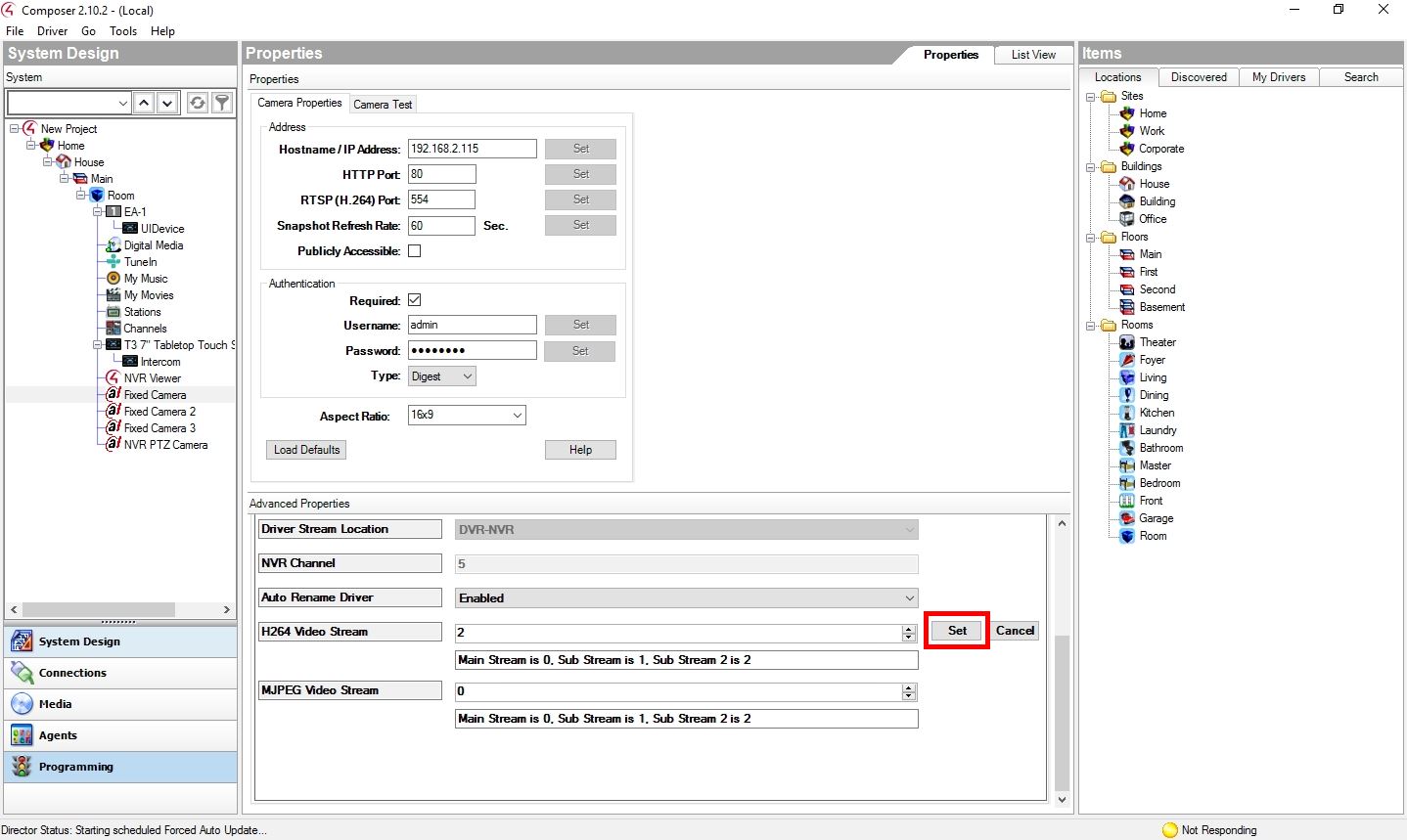Select the NVR Viewer icon in tree
1407x840 pixels.
113,378
